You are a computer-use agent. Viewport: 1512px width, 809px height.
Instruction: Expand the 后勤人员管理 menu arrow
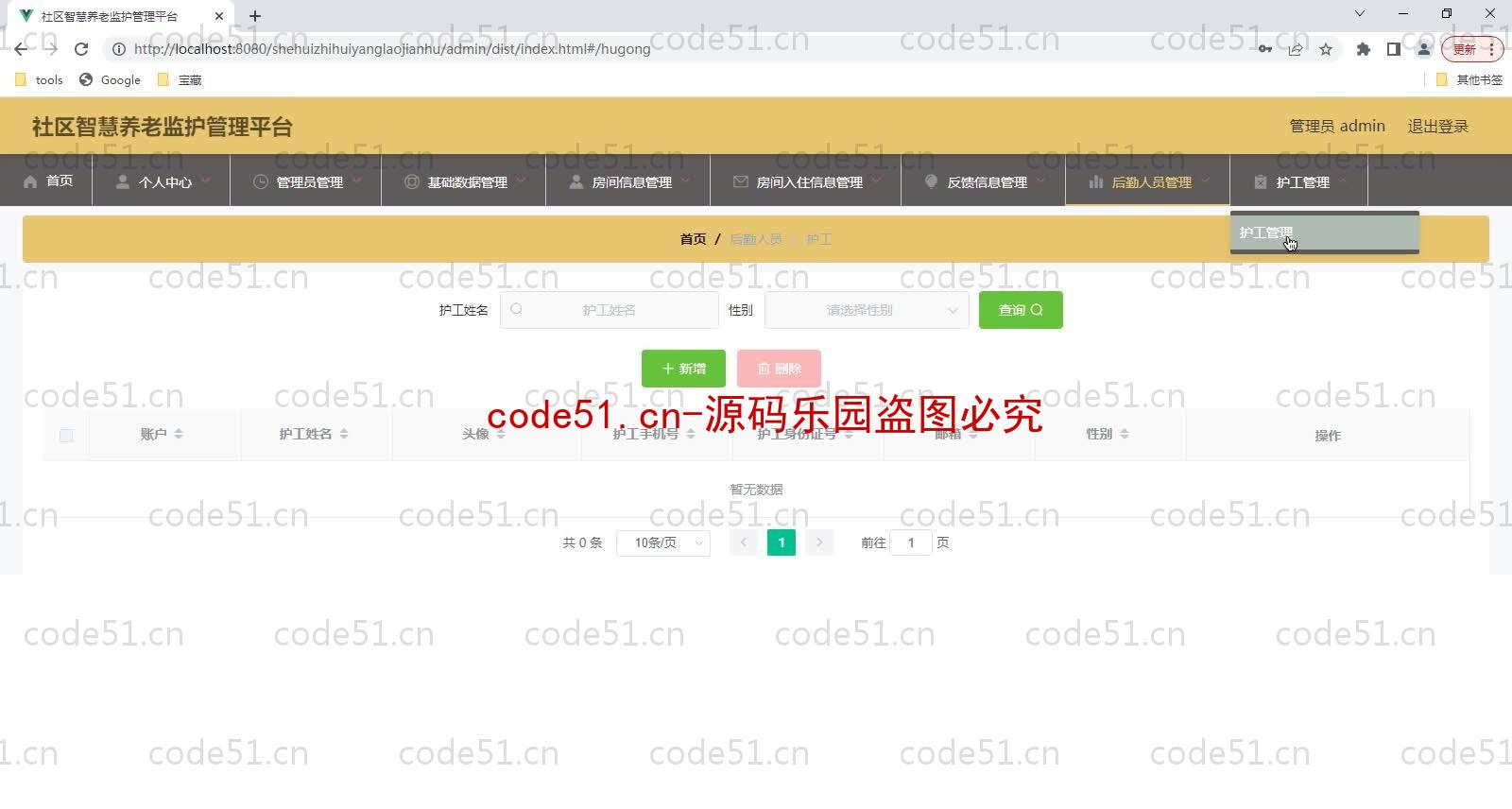click(1205, 181)
